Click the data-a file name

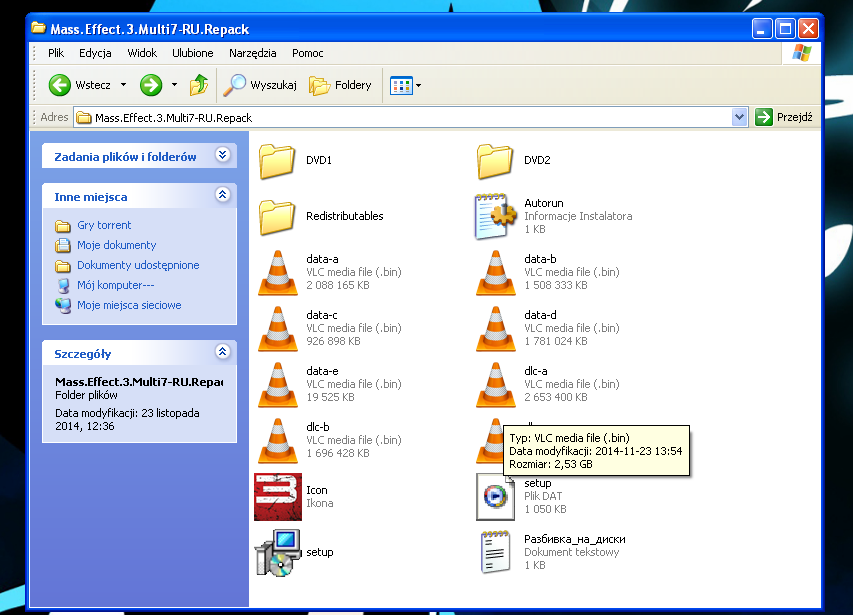pyautogui.click(x=322, y=259)
